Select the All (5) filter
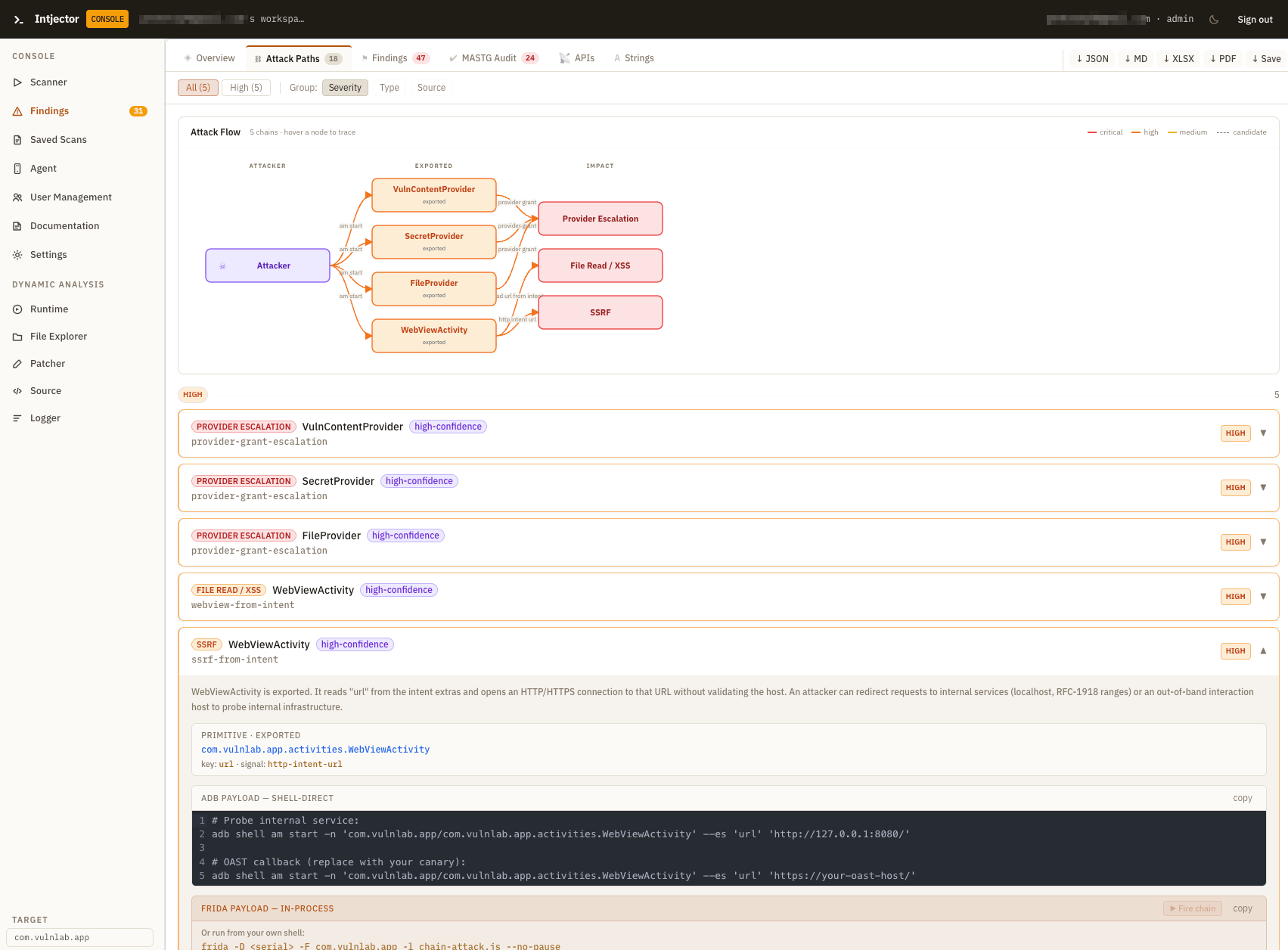 point(198,88)
